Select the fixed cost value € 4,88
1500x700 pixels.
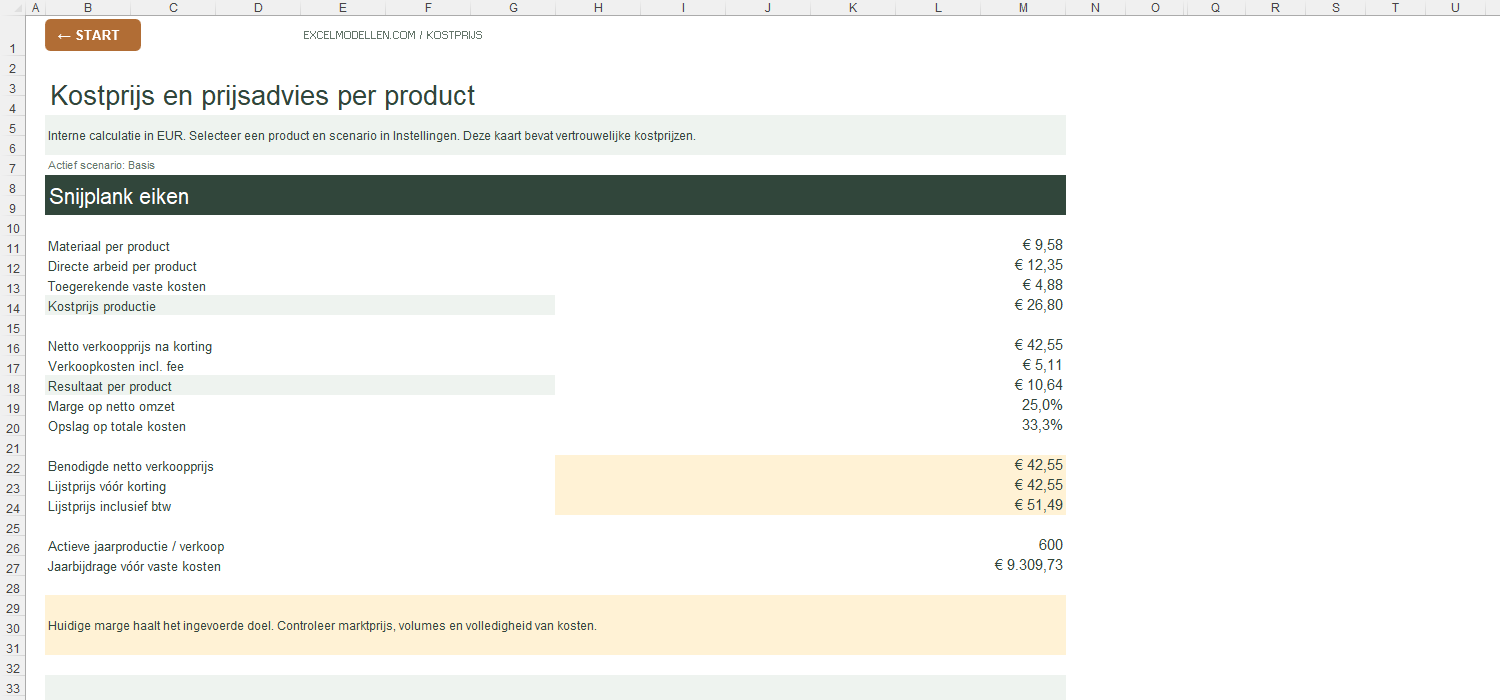click(1042, 285)
